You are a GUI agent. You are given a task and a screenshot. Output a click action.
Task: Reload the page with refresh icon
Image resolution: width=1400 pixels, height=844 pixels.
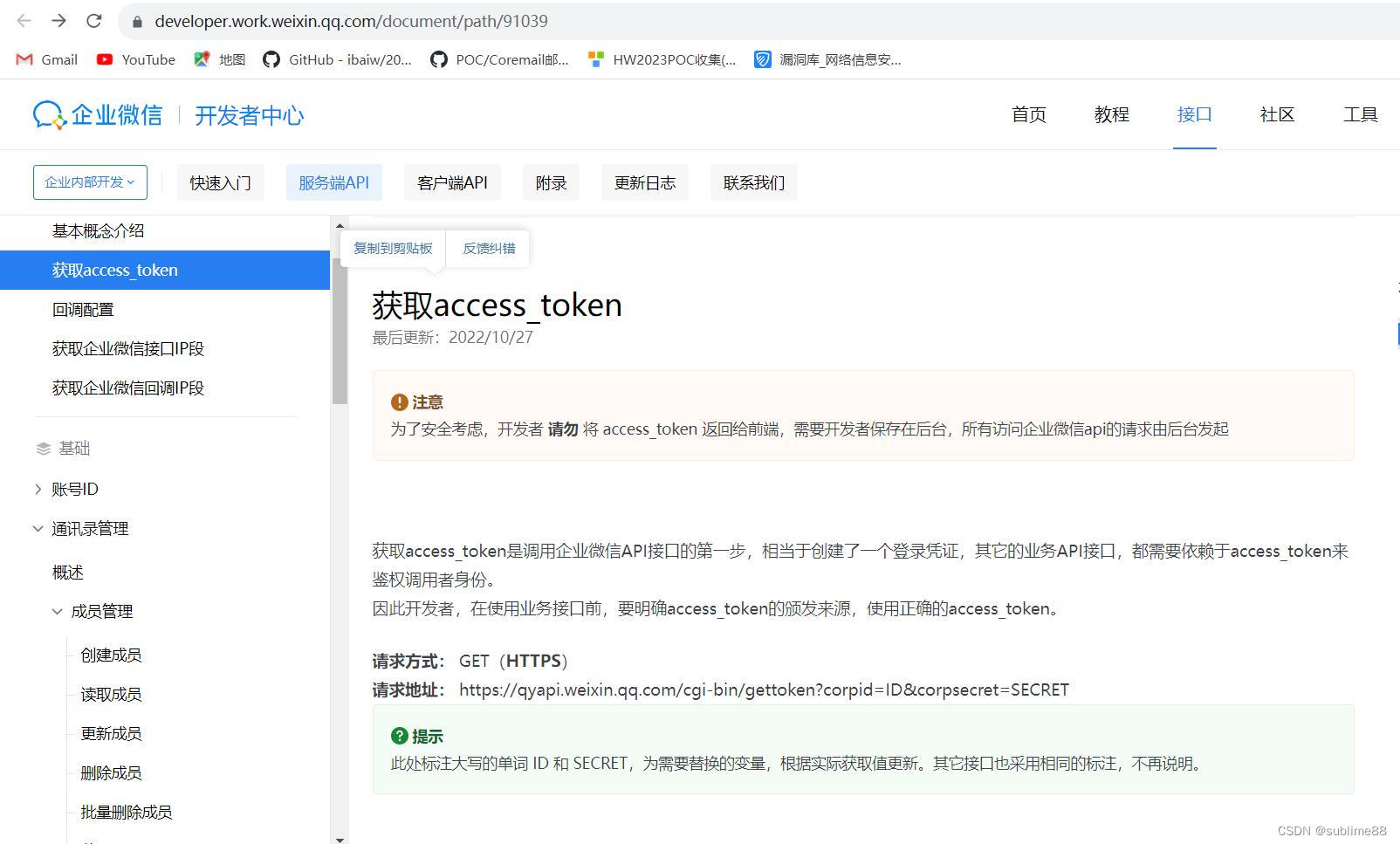(x=94, y=21)
